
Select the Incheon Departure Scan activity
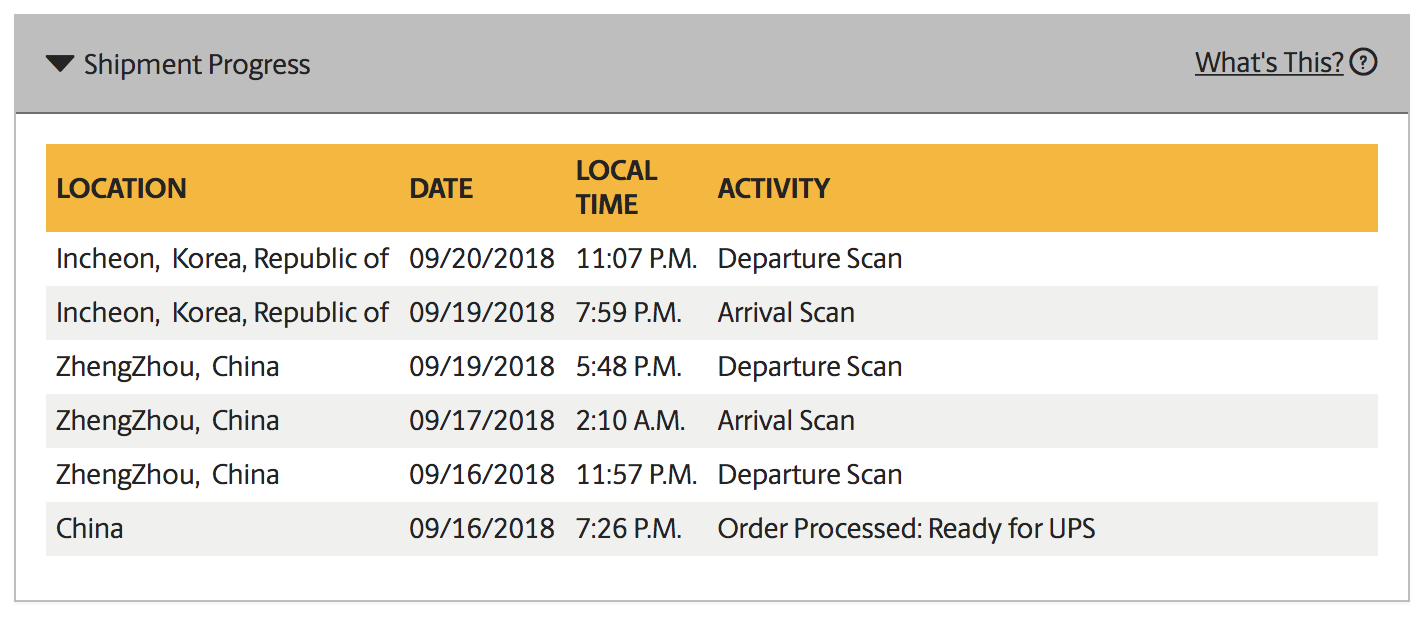coord(810,259)
